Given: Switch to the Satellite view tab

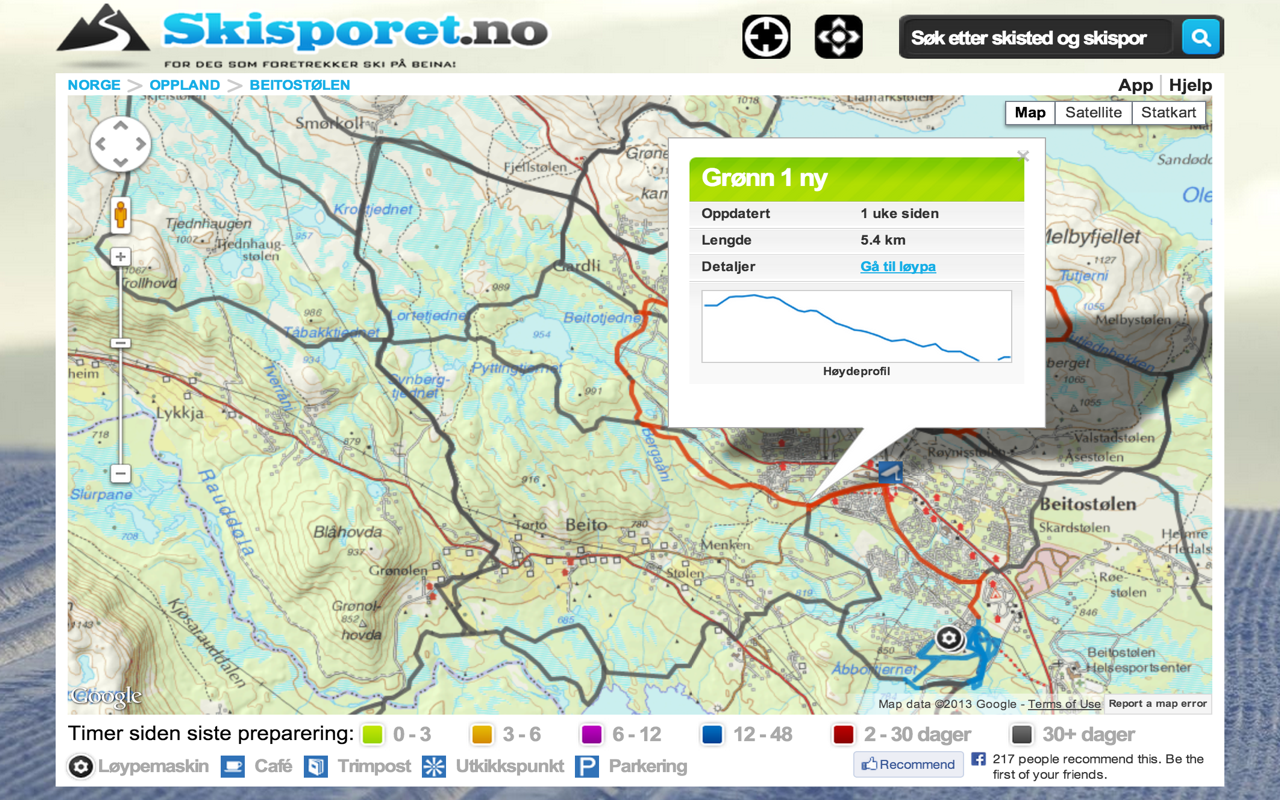Looking at the screenshot, I should click(x=1093, y=113).
